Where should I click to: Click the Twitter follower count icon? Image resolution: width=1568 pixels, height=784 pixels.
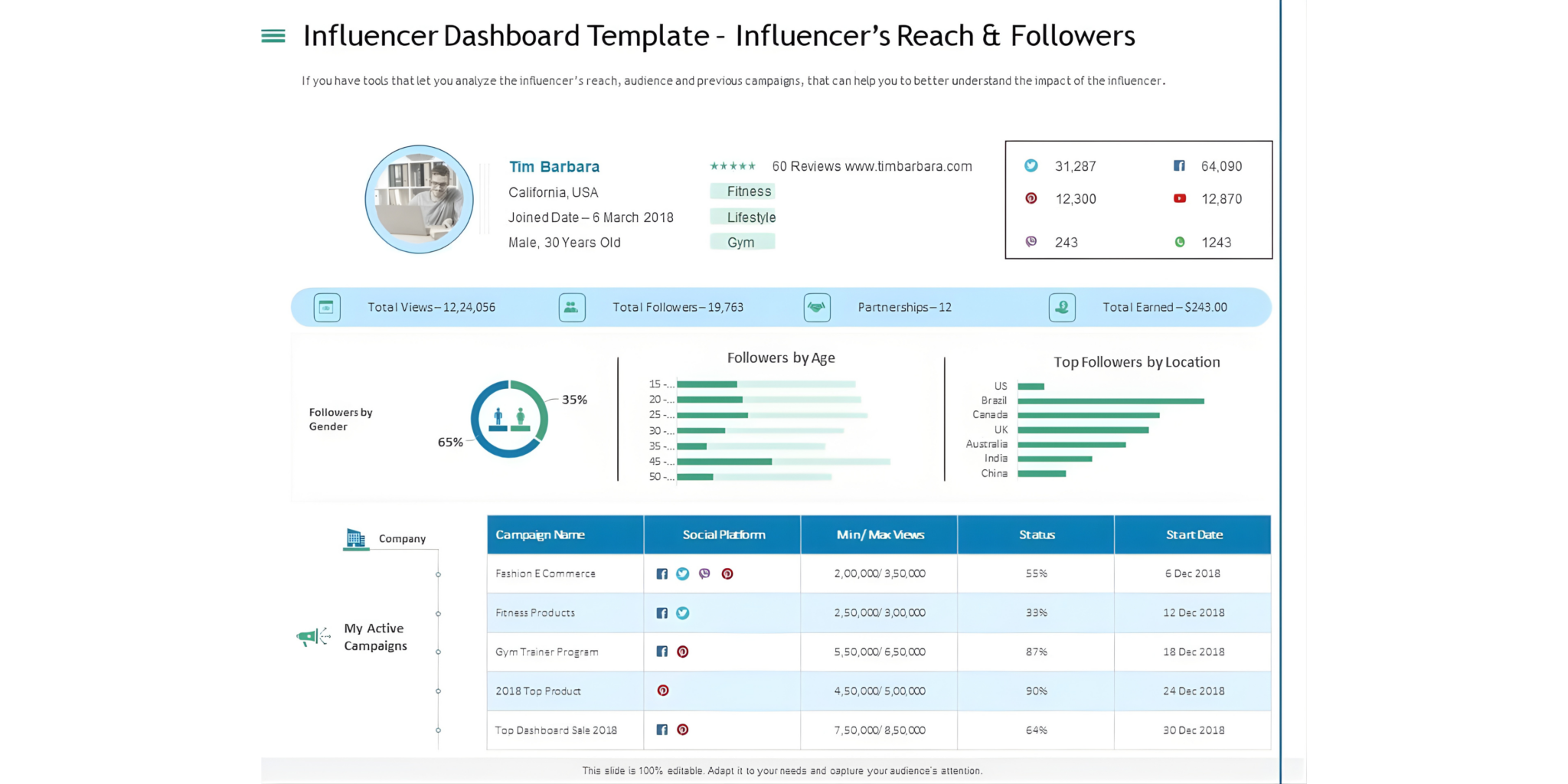point(1031,165)
